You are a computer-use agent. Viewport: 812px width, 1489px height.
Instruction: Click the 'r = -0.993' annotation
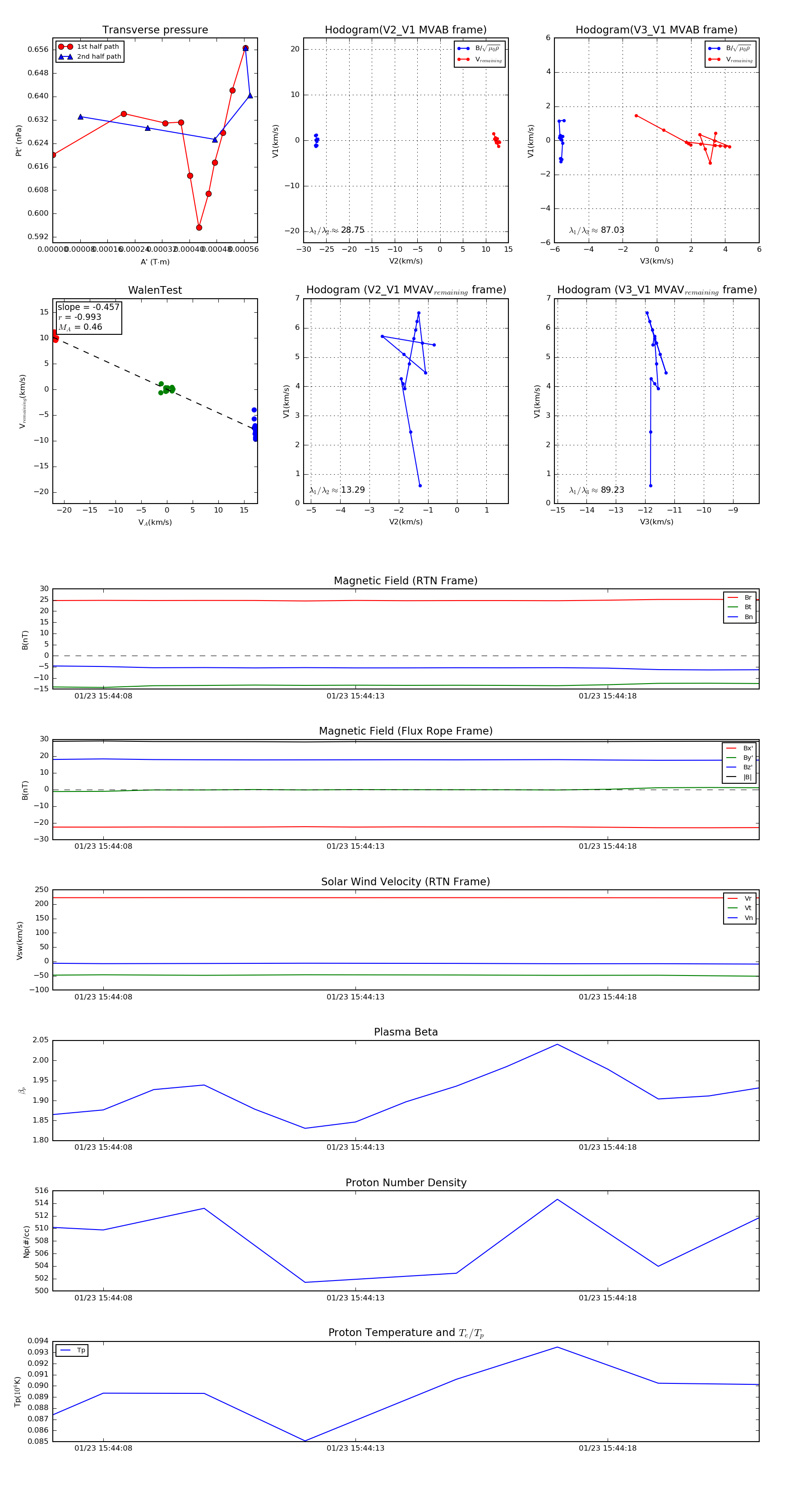coord(80,317)
